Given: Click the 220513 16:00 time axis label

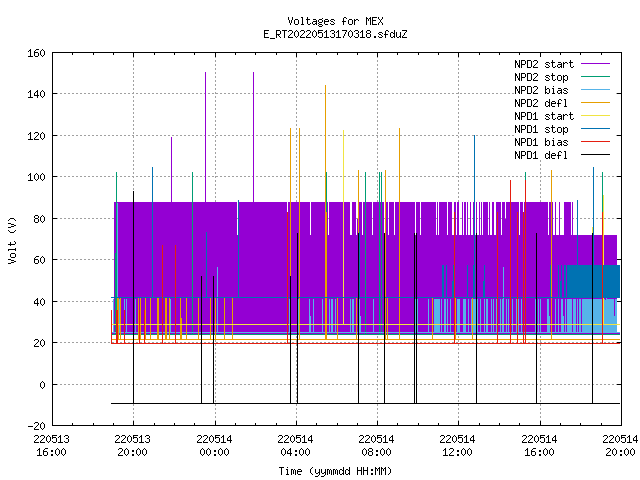Looking at the screenshot, I should coord(51,446).
